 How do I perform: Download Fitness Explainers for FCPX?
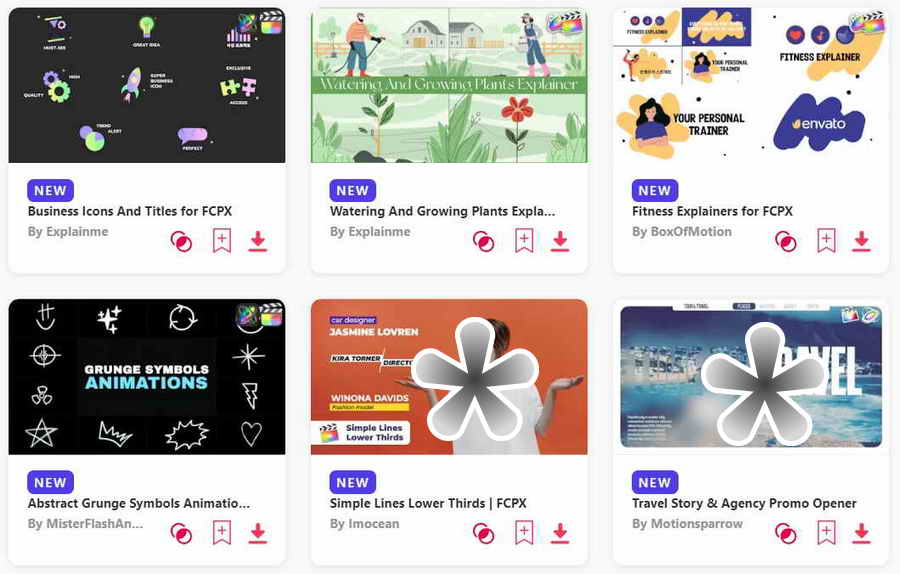tap(861, 241)
